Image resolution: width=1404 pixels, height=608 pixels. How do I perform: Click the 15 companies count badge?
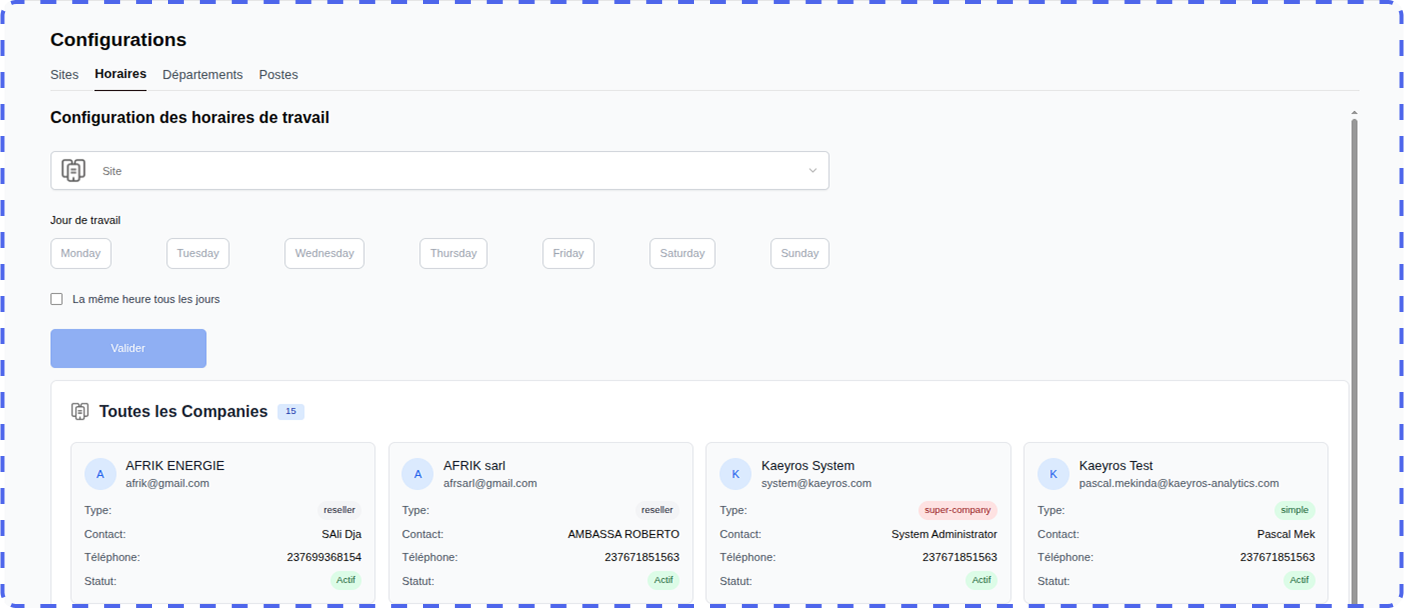[x=291, y=411]
